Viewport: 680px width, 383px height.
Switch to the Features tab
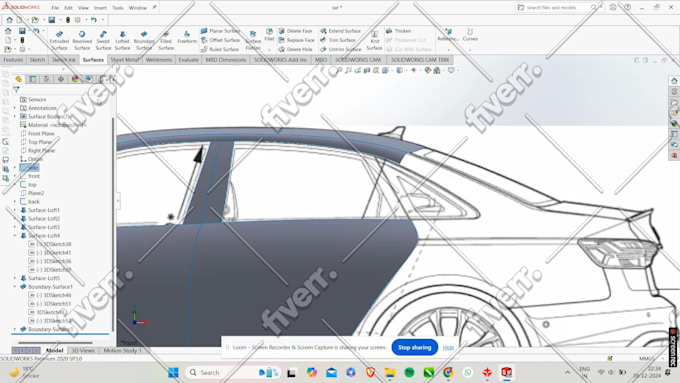click(x=13, y=60)
